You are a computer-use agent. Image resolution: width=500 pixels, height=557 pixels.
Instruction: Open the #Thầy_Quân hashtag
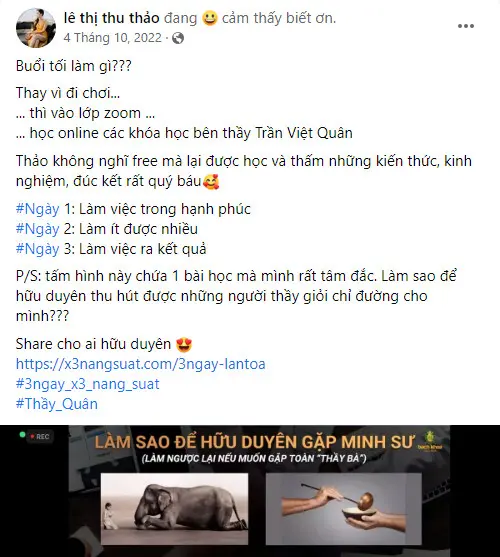coord(57,404)
